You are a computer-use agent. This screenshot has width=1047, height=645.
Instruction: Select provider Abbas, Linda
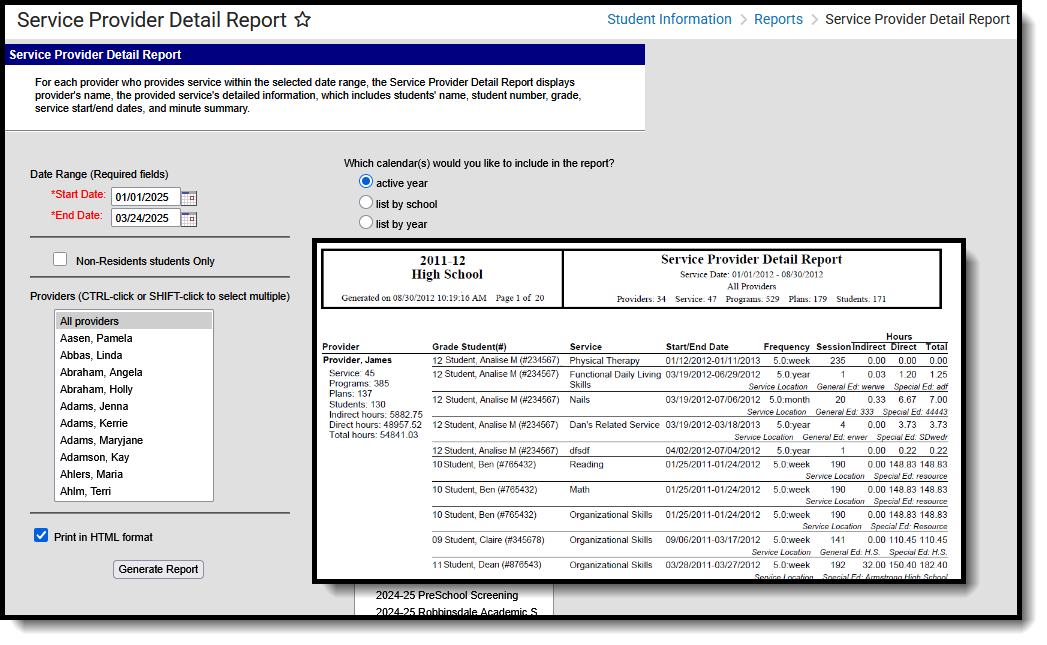(x=134, y=355)
